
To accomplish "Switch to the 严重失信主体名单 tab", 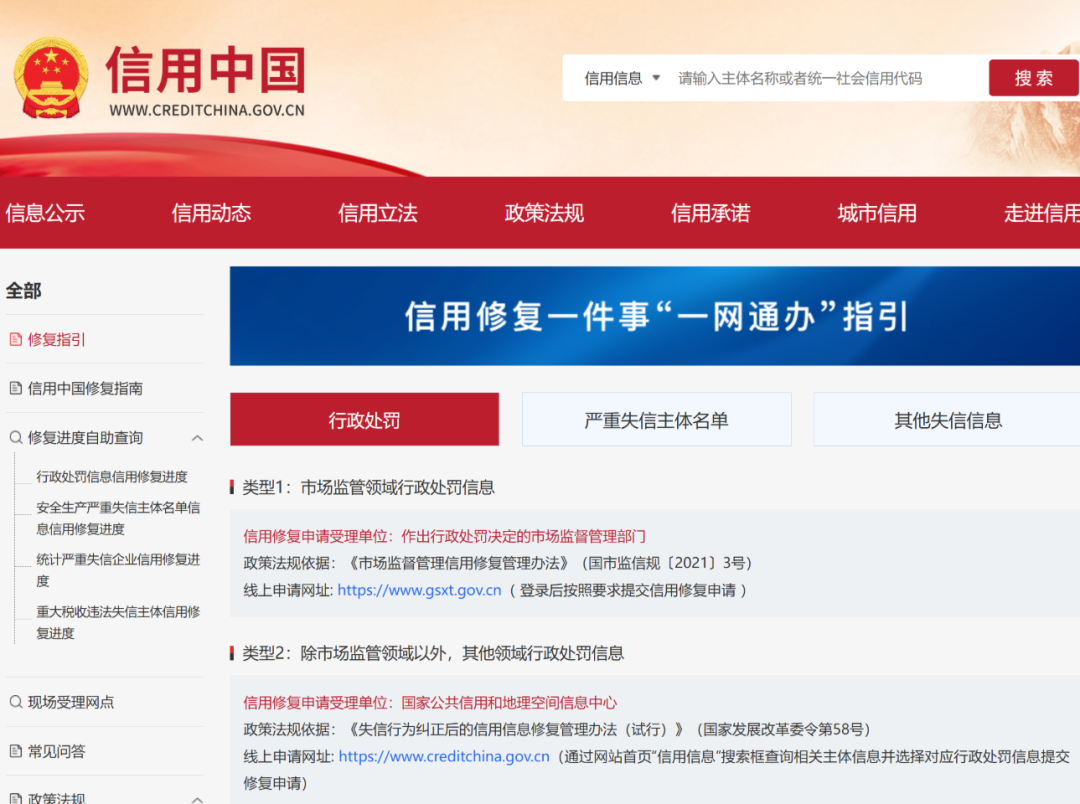I will (x=656, y=420).
